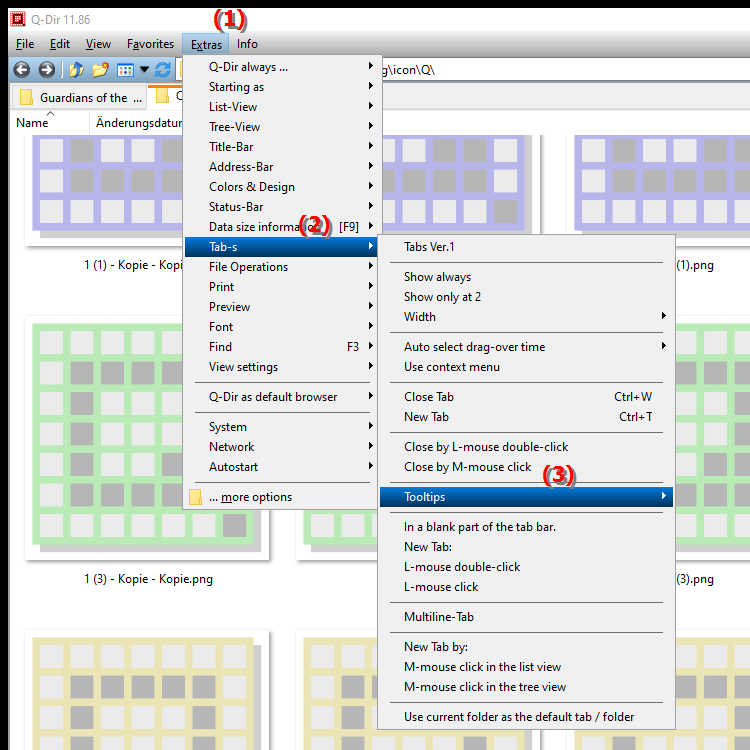Toggle the 'Tabs Ver.1' option

click(x=526, y=247)
